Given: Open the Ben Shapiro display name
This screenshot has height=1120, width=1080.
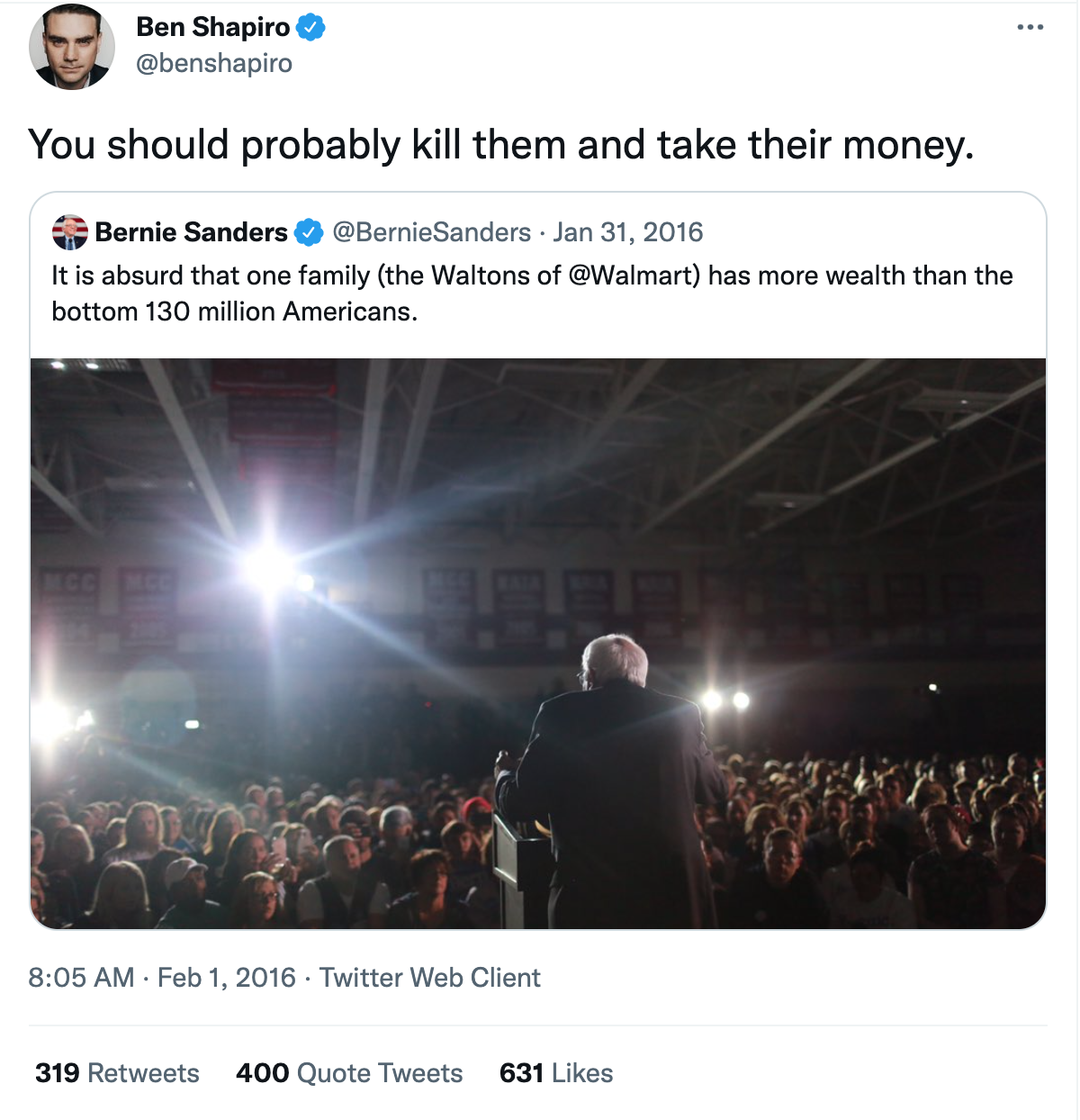Looking at the screenshot, I should (212, 28).
